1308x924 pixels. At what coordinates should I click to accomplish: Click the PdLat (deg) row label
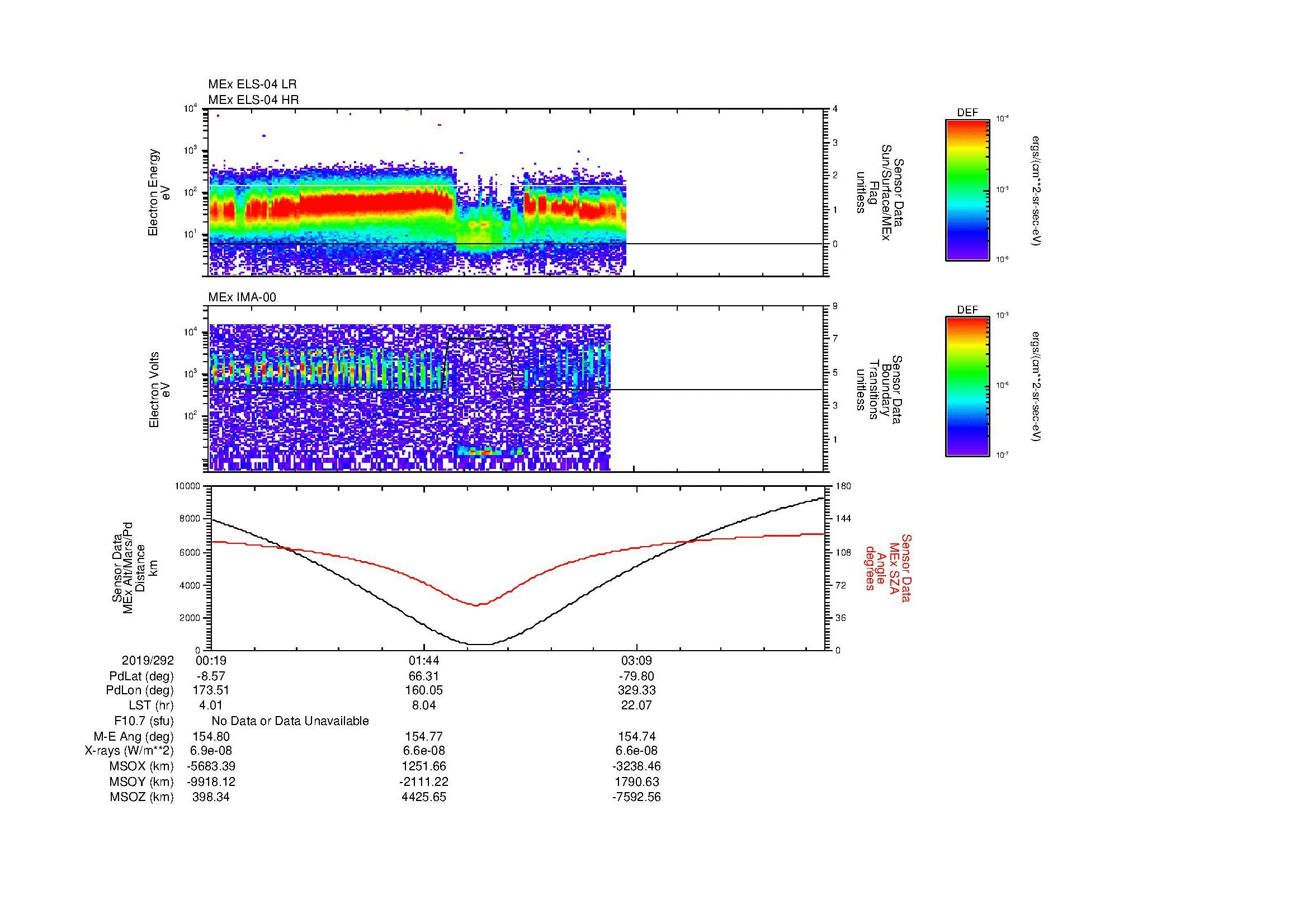pyautogui.click(x=141, y=676)
